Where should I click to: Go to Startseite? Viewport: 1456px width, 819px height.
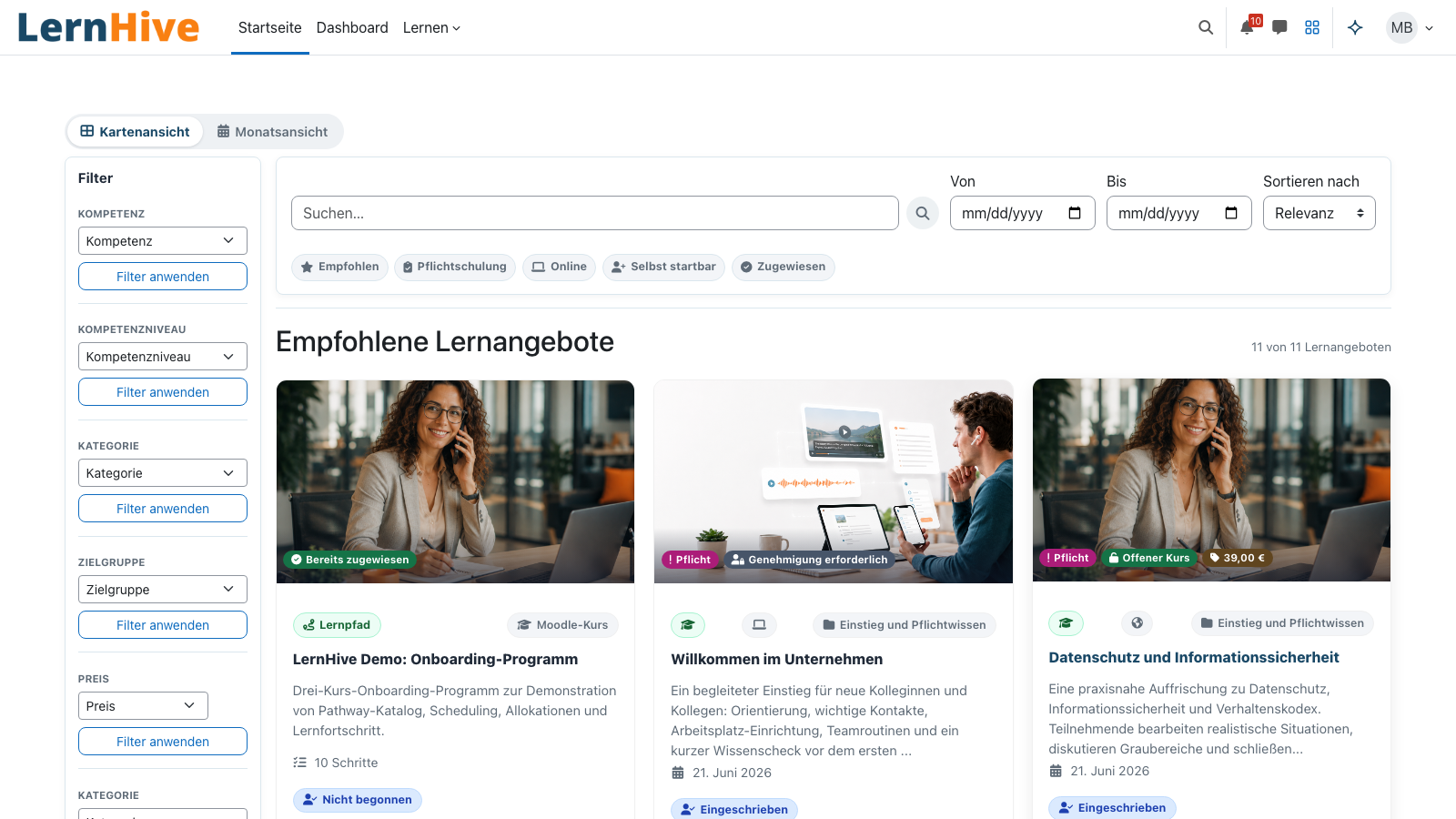270,27
